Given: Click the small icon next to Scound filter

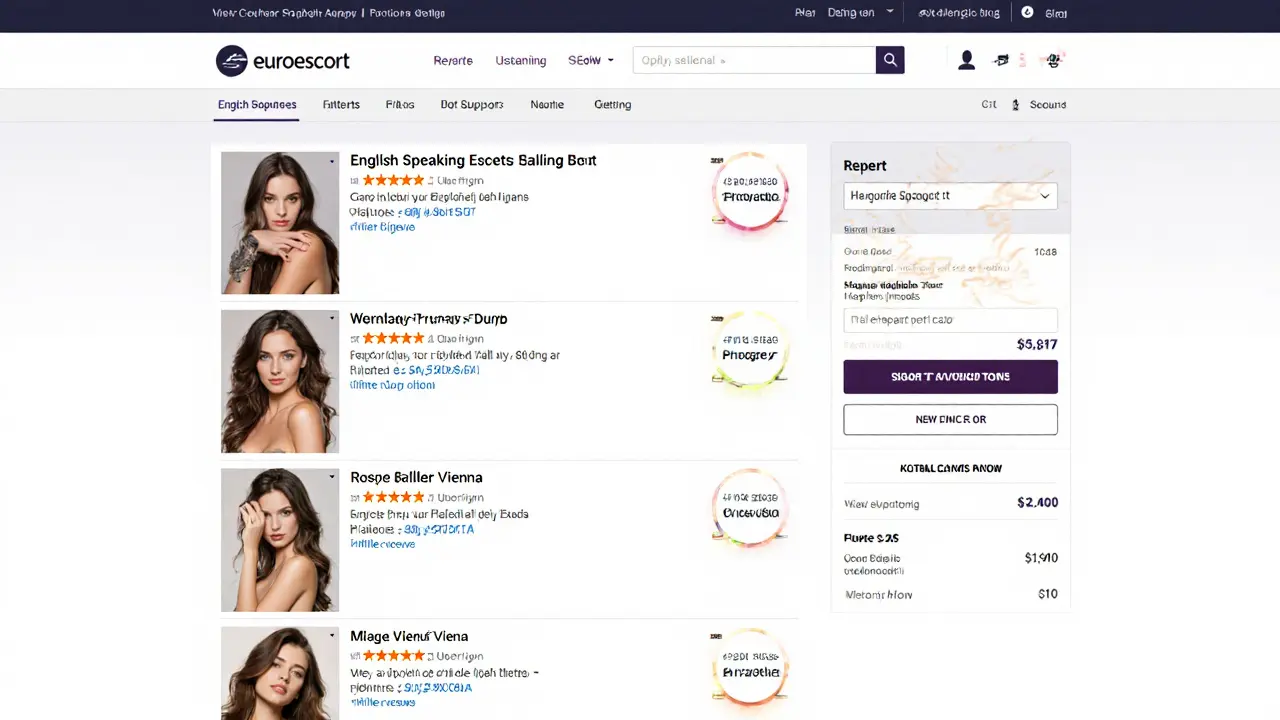Looking at the screenshot, I should [1014, 104].
